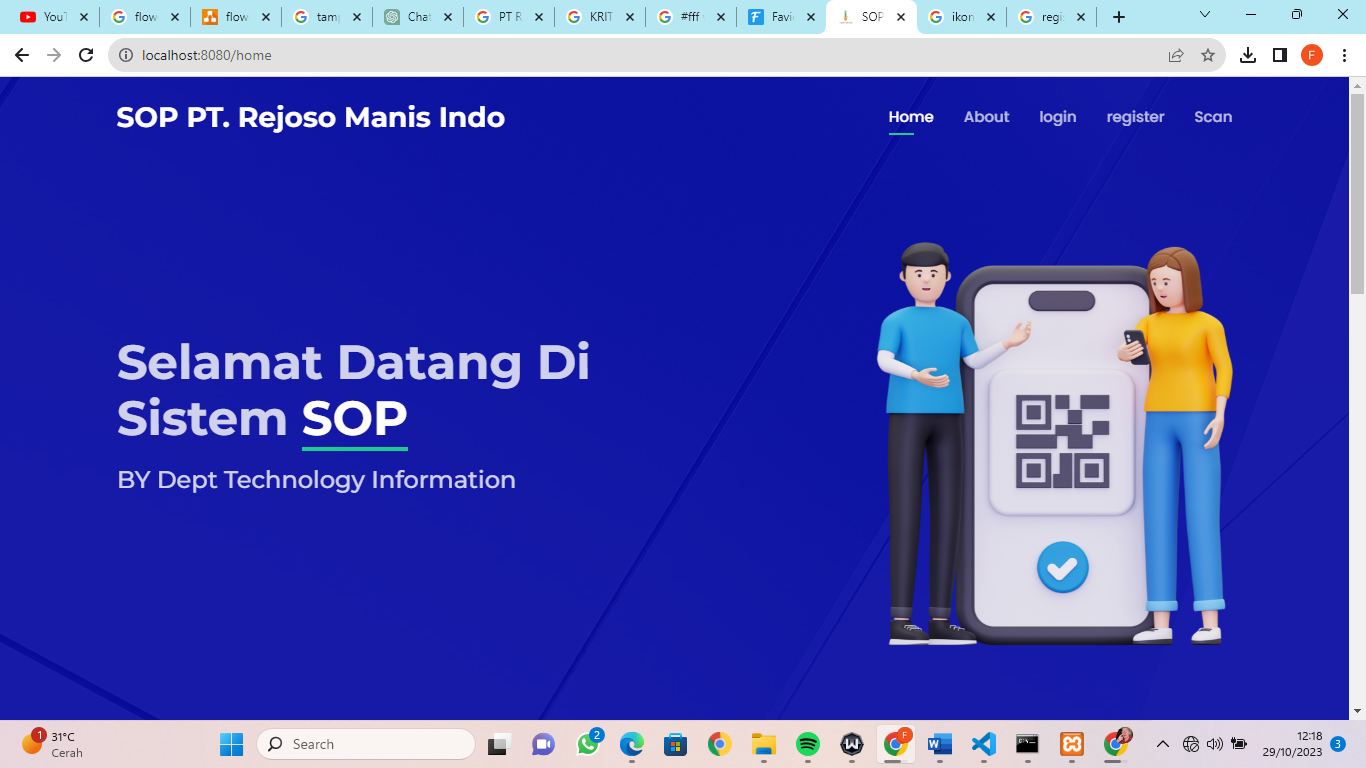Image resolution: width=1366 pixels, height=768 pixels.
Task: Launch Microsoft Edge from taskbar
Action: click(631, 744)
